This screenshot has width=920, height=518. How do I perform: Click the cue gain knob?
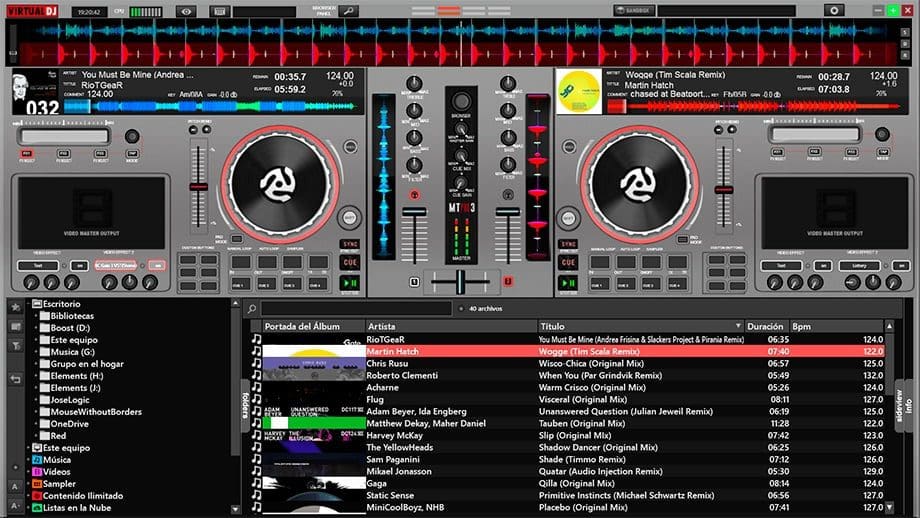pyautogui.click(x=461, y=184)
